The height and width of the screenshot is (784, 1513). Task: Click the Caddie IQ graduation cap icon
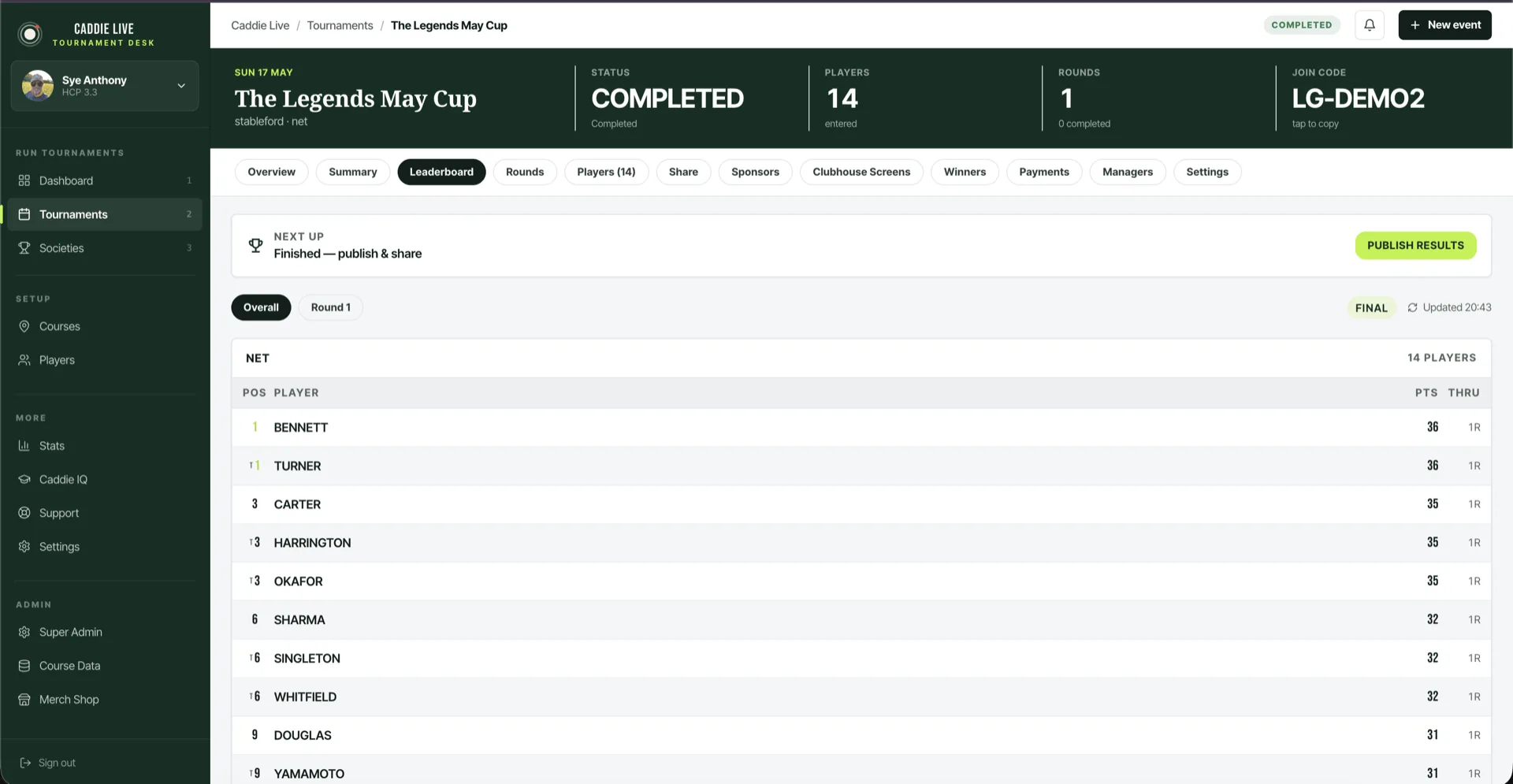pos(24,479)
